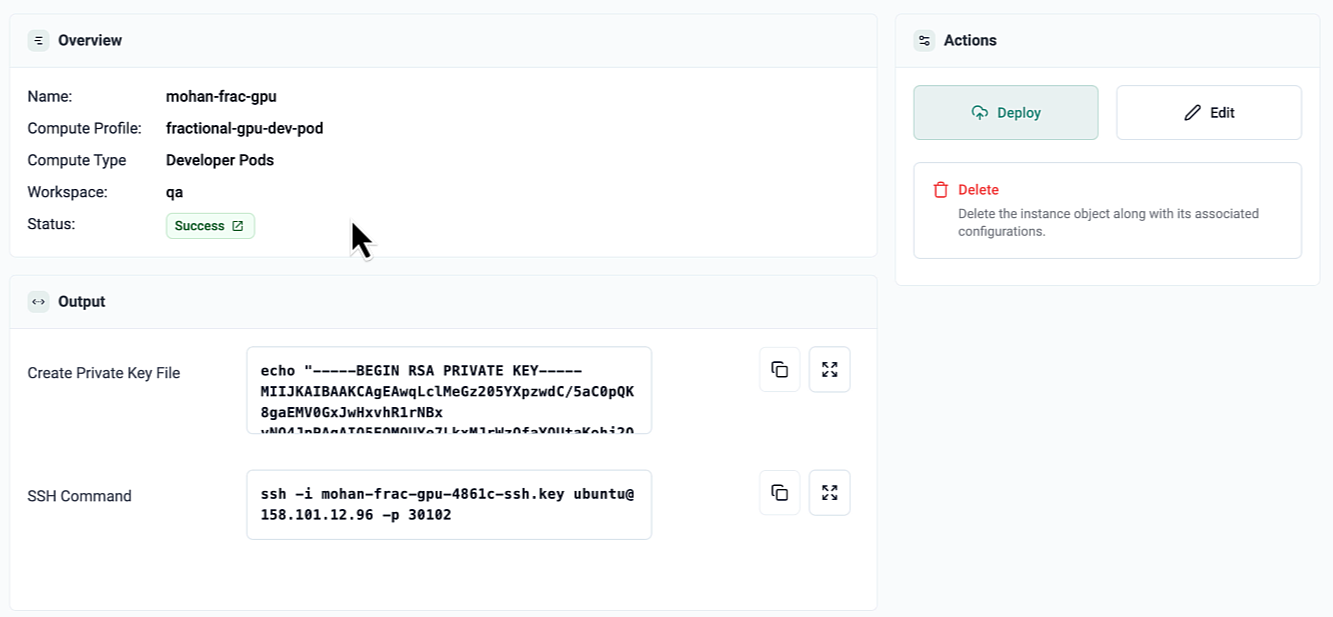Click the Overview panel header icon
This screenshot has width=1333, height=617.
point(38,40)
